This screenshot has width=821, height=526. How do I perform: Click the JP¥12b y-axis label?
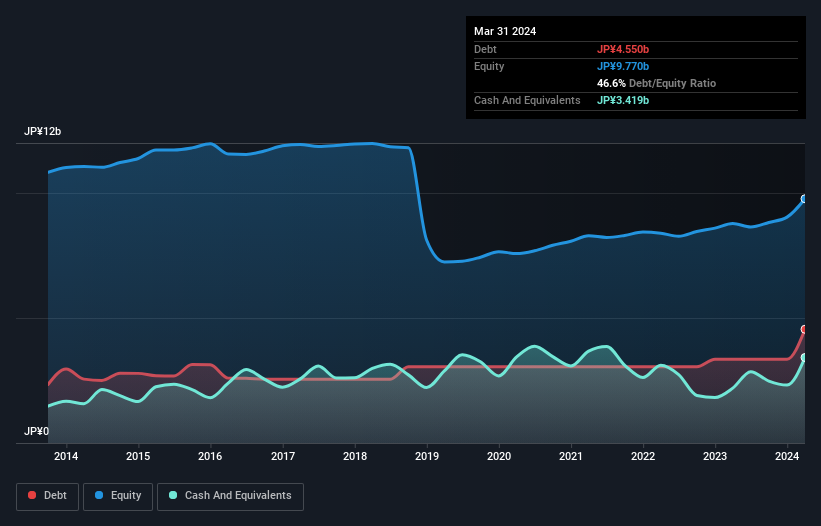(x=42, y=131)
